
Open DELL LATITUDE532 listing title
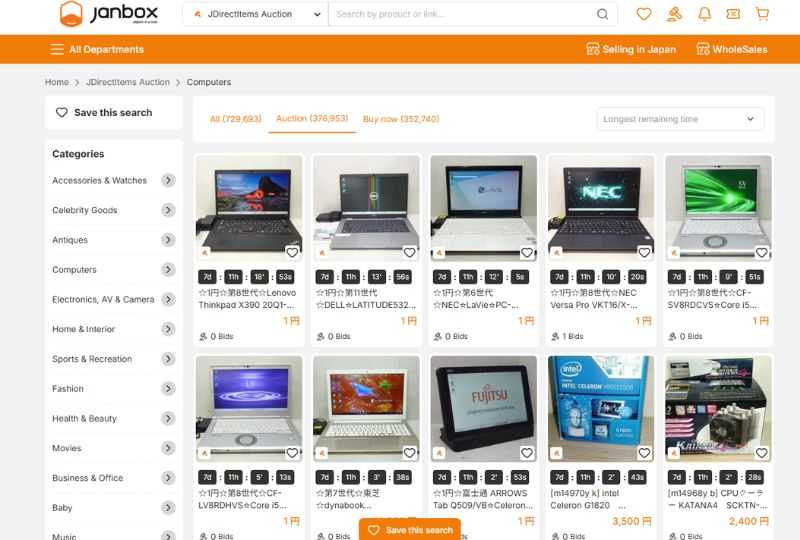[x=366, y=299]
